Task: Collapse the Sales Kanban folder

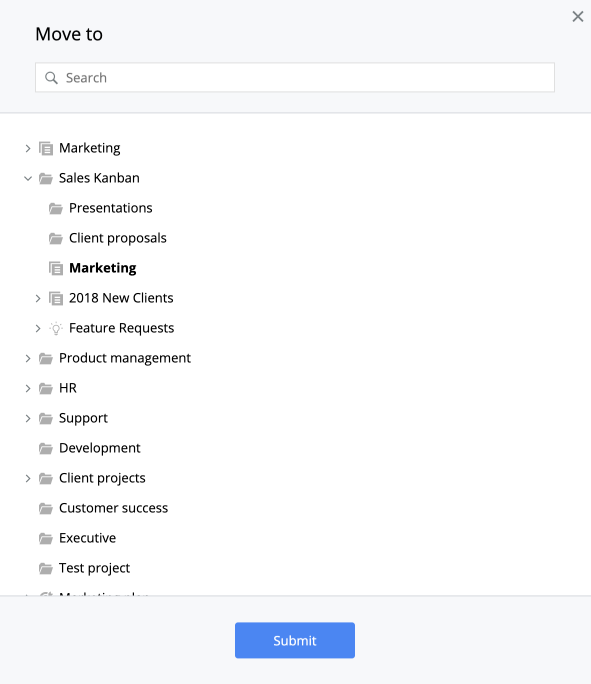Action: click(x=28, y=178)
